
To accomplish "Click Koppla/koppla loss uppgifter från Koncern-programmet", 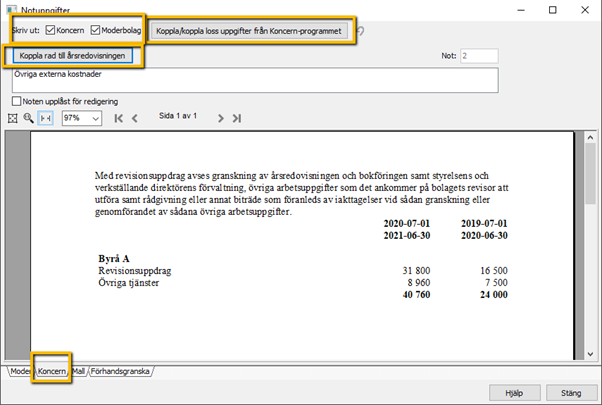I will pyautogui.click(x=249, y=31).
